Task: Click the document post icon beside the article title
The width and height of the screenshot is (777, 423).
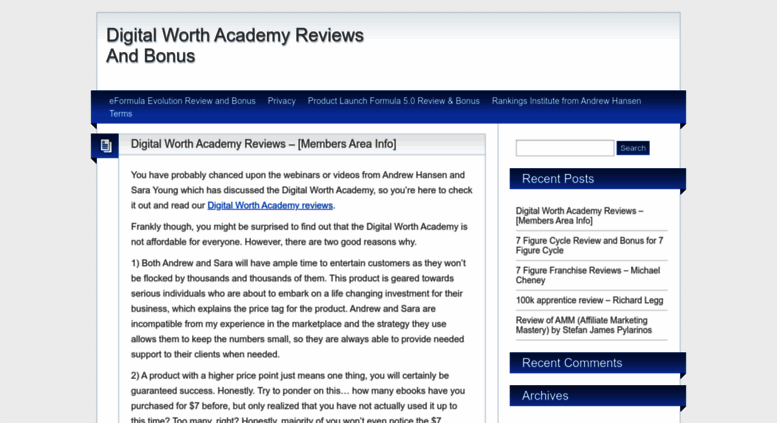Action: [x=106, y=146]
